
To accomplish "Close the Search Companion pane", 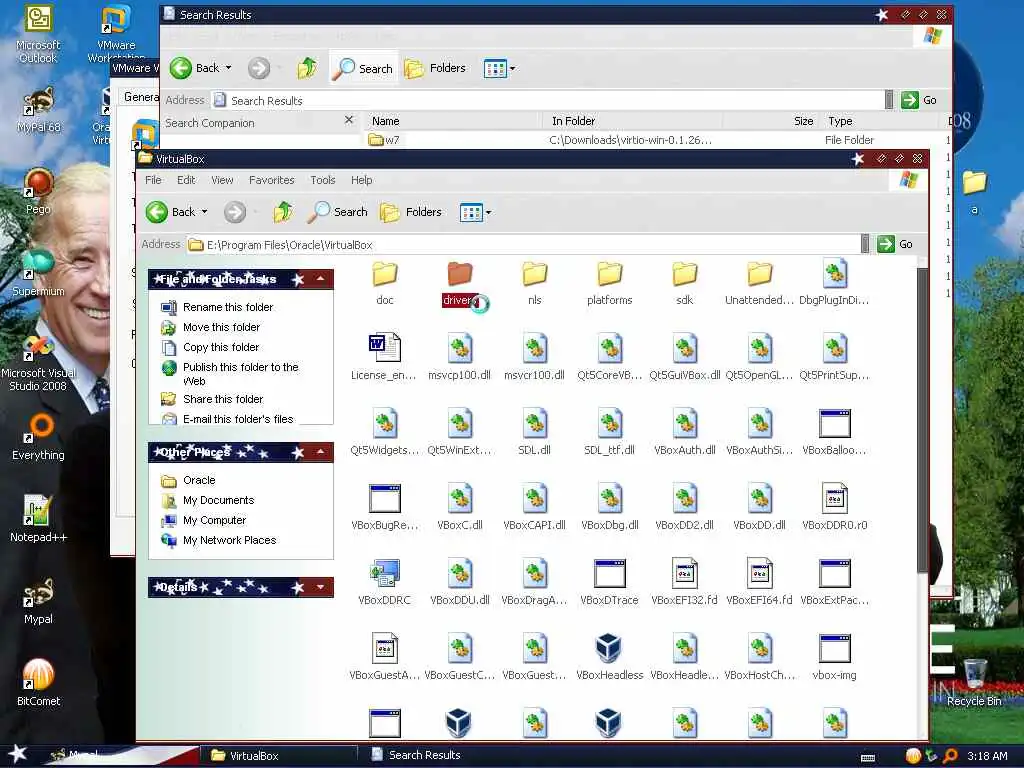I will 349,120.
